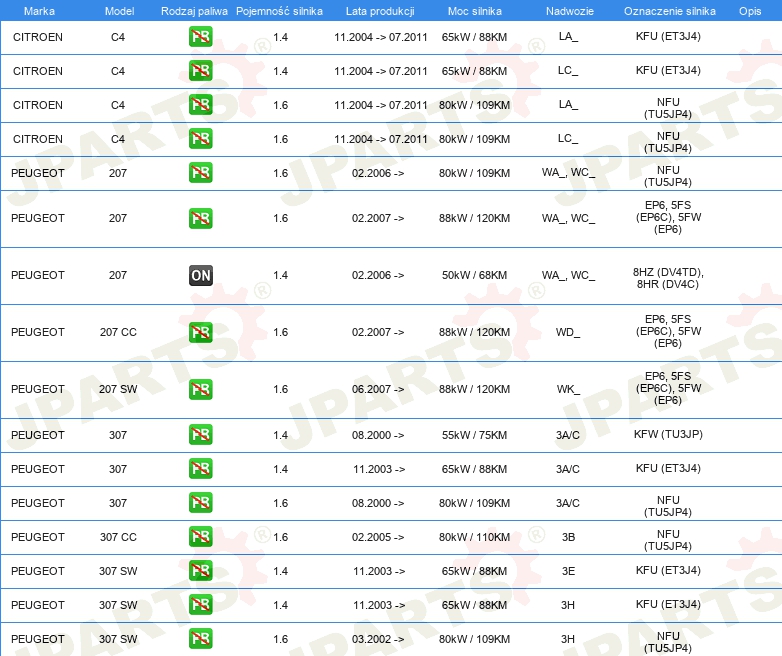This screenshot has height=656, width=782.
Task: Click the Moc silnika column header
Action: tap(474, 11)
